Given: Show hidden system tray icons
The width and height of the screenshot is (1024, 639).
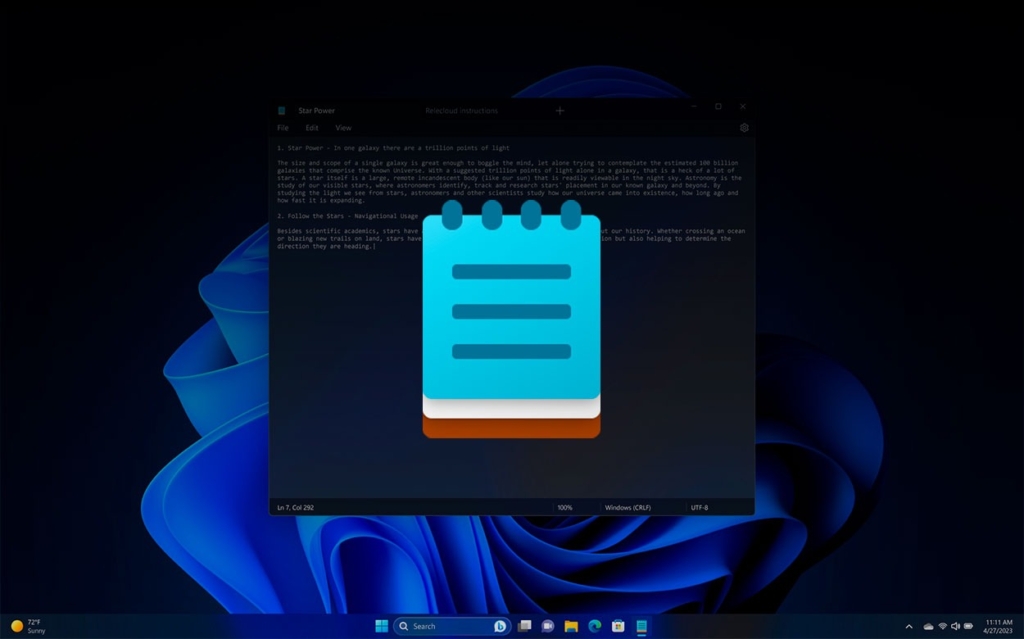Looking at the screenshot, I should coord(909,626).
